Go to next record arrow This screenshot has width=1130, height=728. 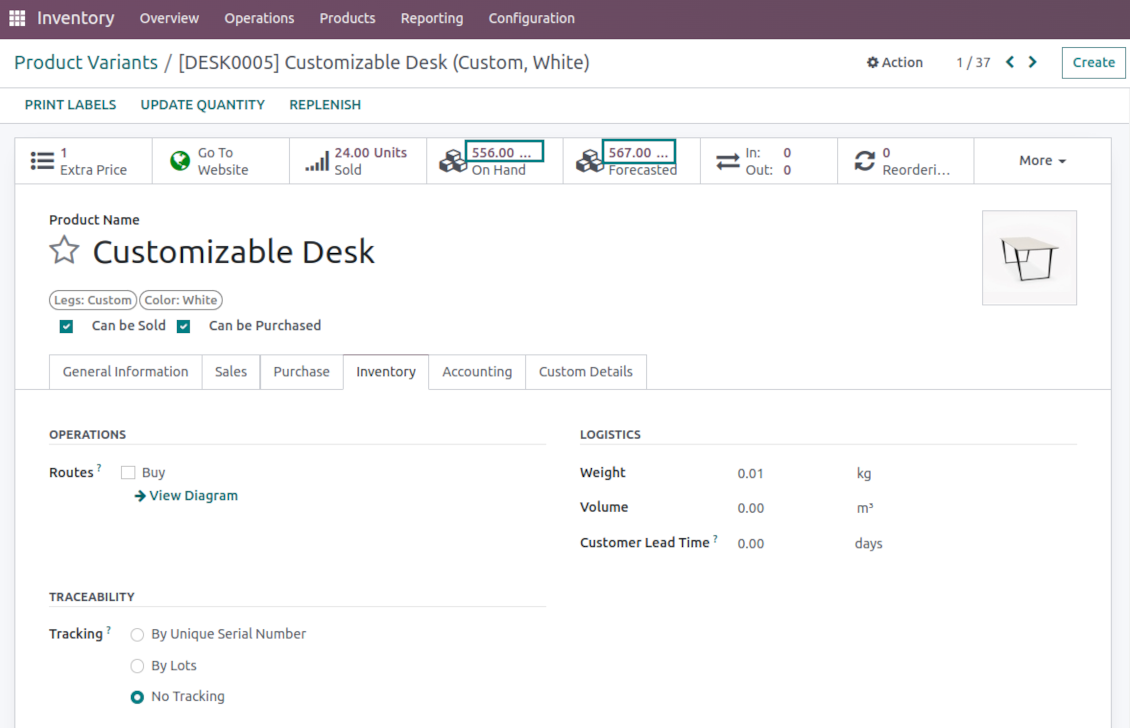[x=1033, y=62]
